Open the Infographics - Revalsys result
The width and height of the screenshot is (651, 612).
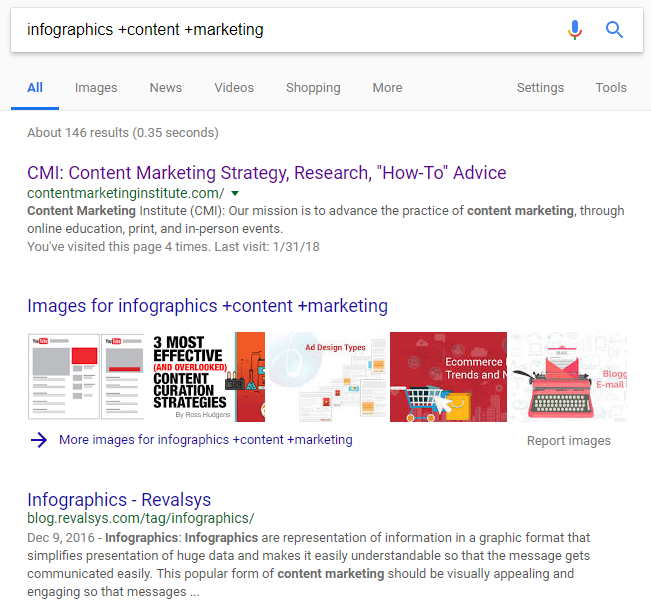tap(119, 499)
